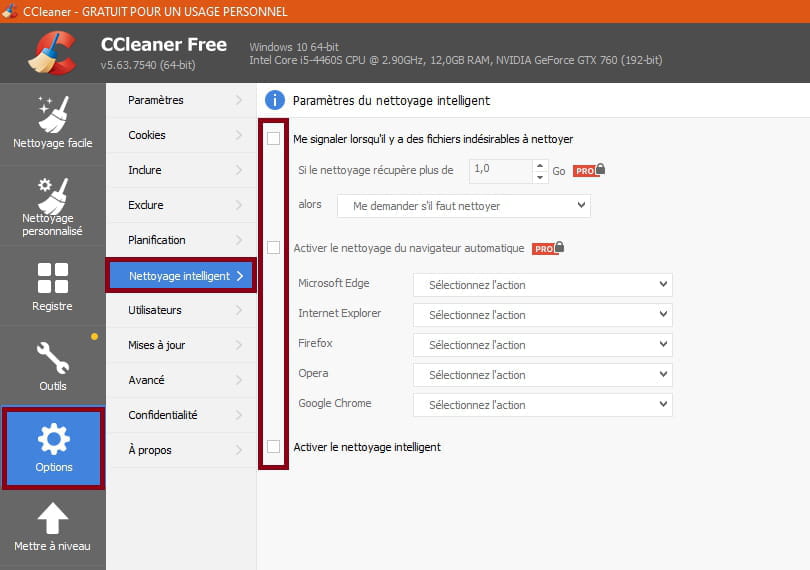
Task: Open the Planification options section
Action: pos(181,240)
